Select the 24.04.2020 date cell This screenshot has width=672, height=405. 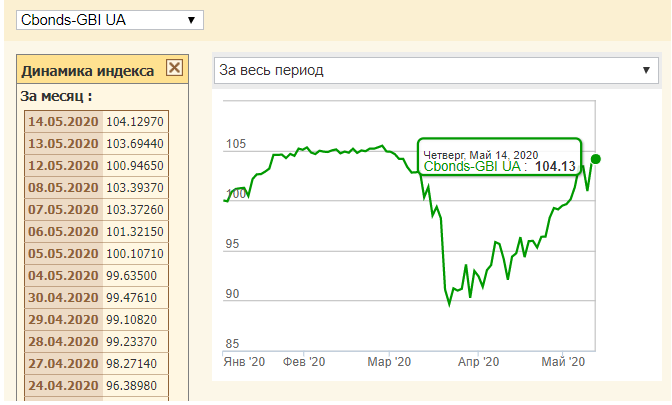point(63,386)
